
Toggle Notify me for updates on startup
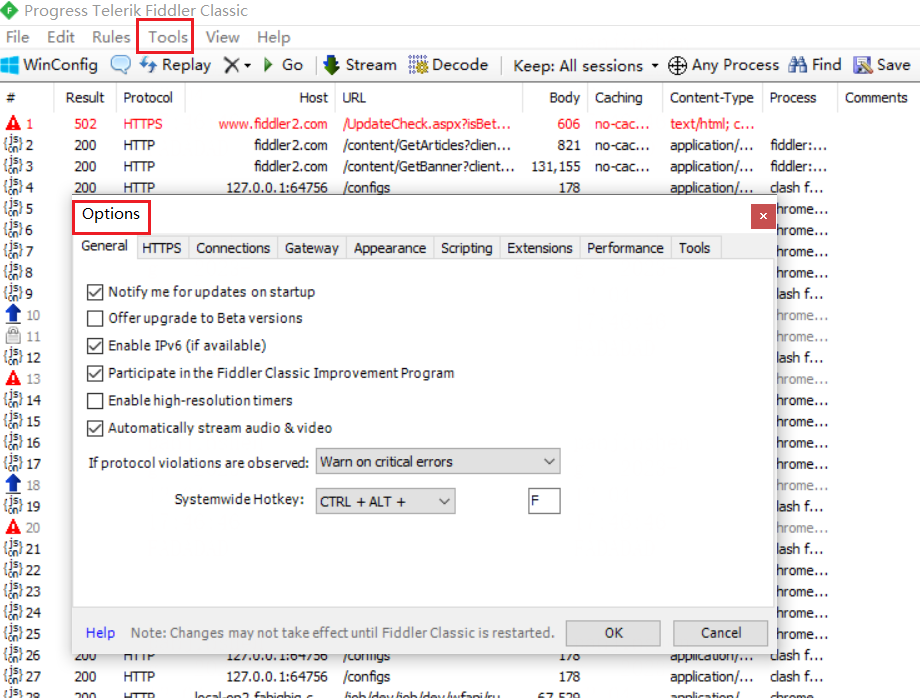point(94,292)
